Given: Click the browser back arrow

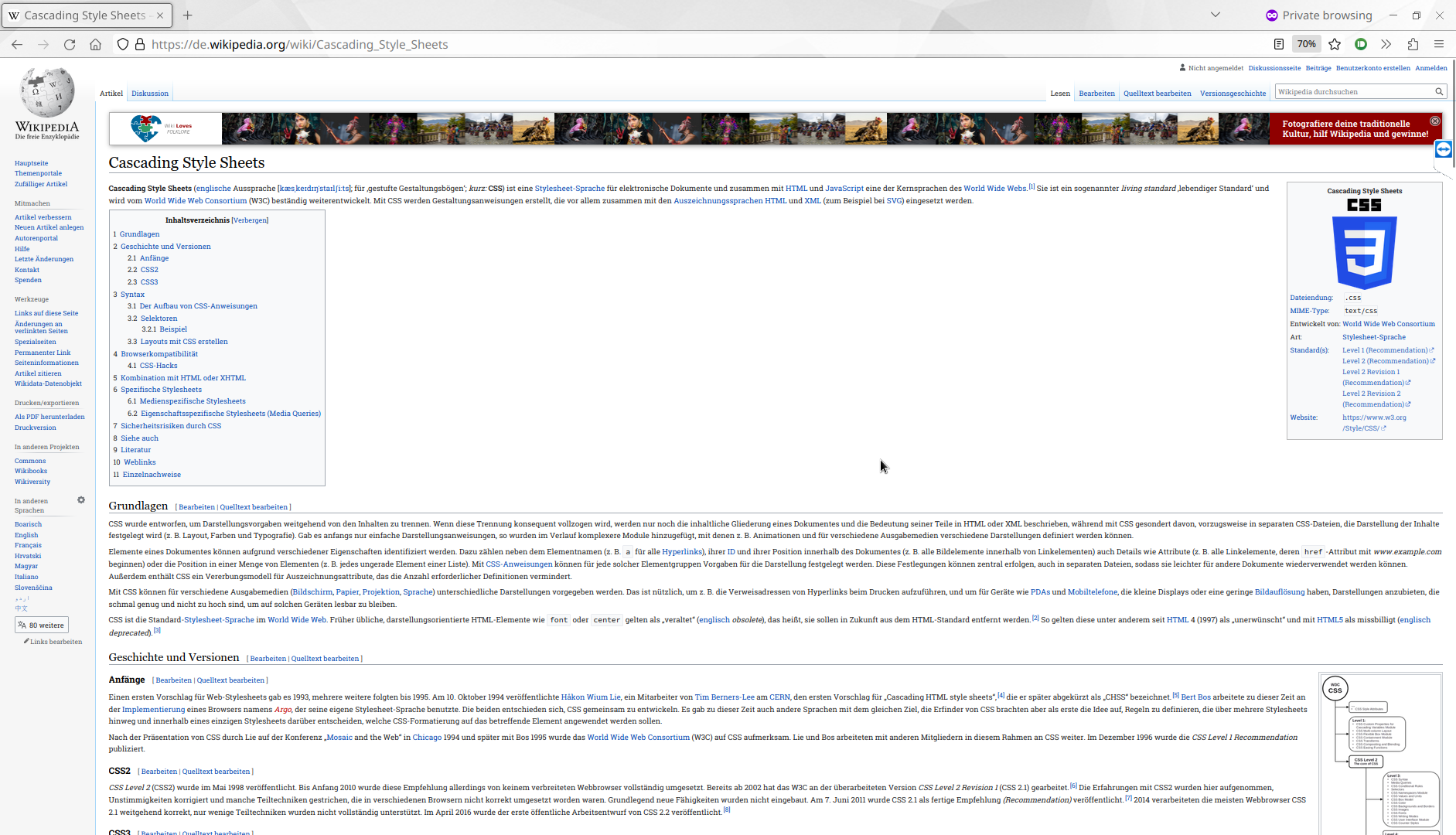Looking at the screenshot, I should 17,44.
